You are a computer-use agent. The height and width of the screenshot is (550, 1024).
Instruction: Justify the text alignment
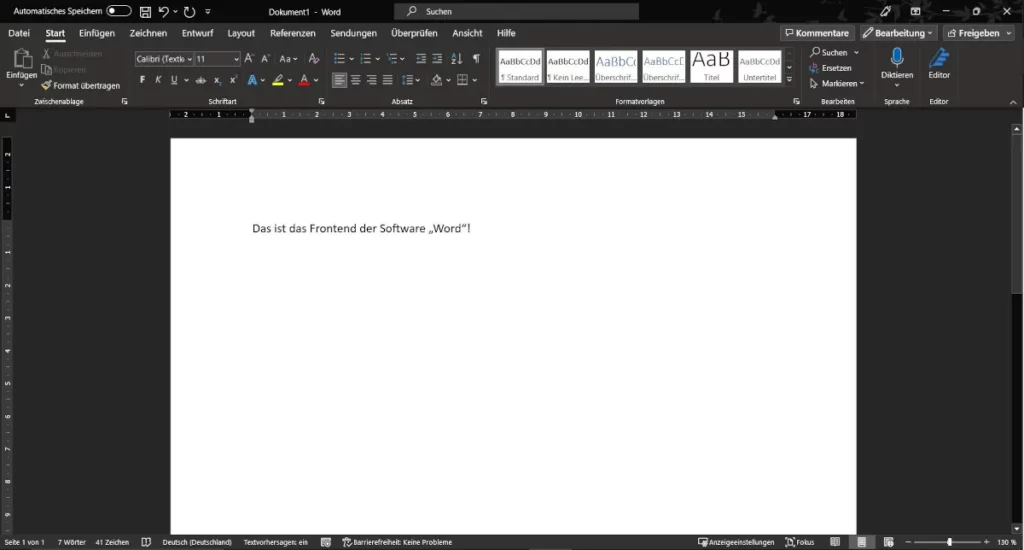coord(387,80)
